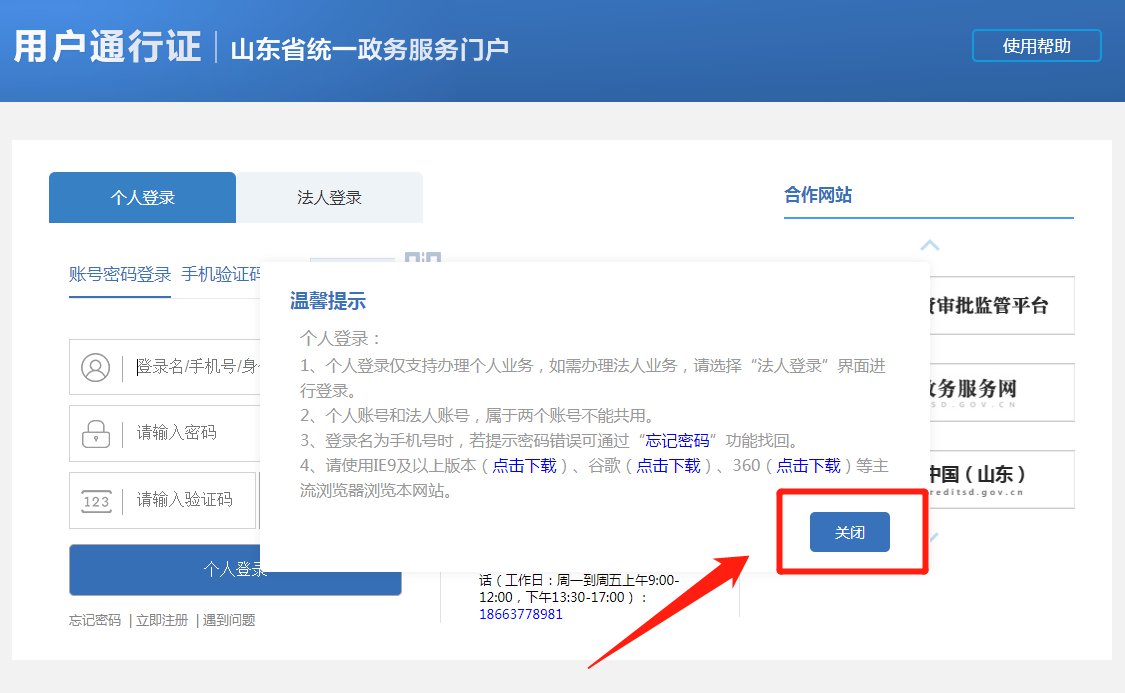Image resolution: width=1125 pixels, height=693 pixels.
Task: Open the 遇到问题 help link
Action: 229,620
